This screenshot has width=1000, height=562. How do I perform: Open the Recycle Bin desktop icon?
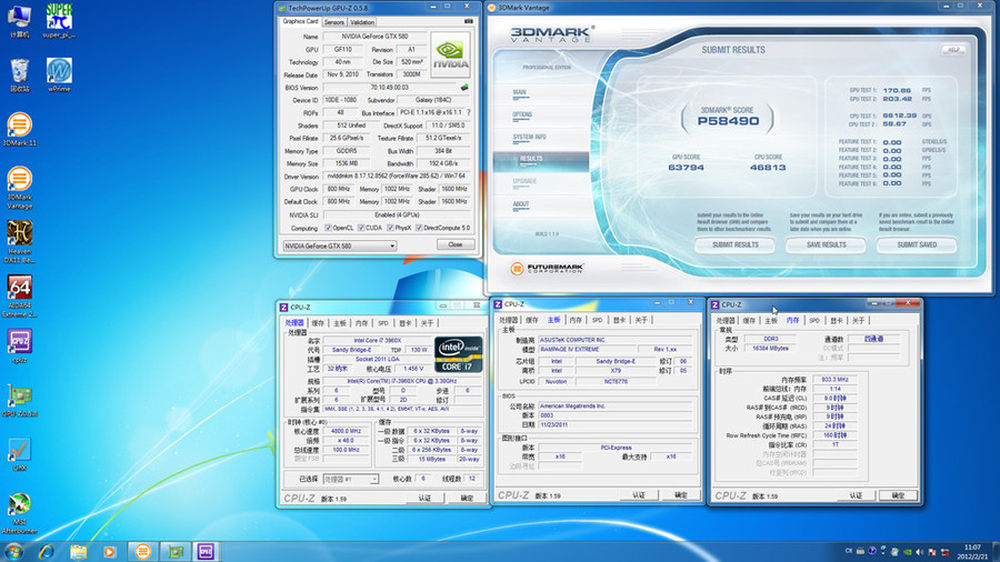19,75
